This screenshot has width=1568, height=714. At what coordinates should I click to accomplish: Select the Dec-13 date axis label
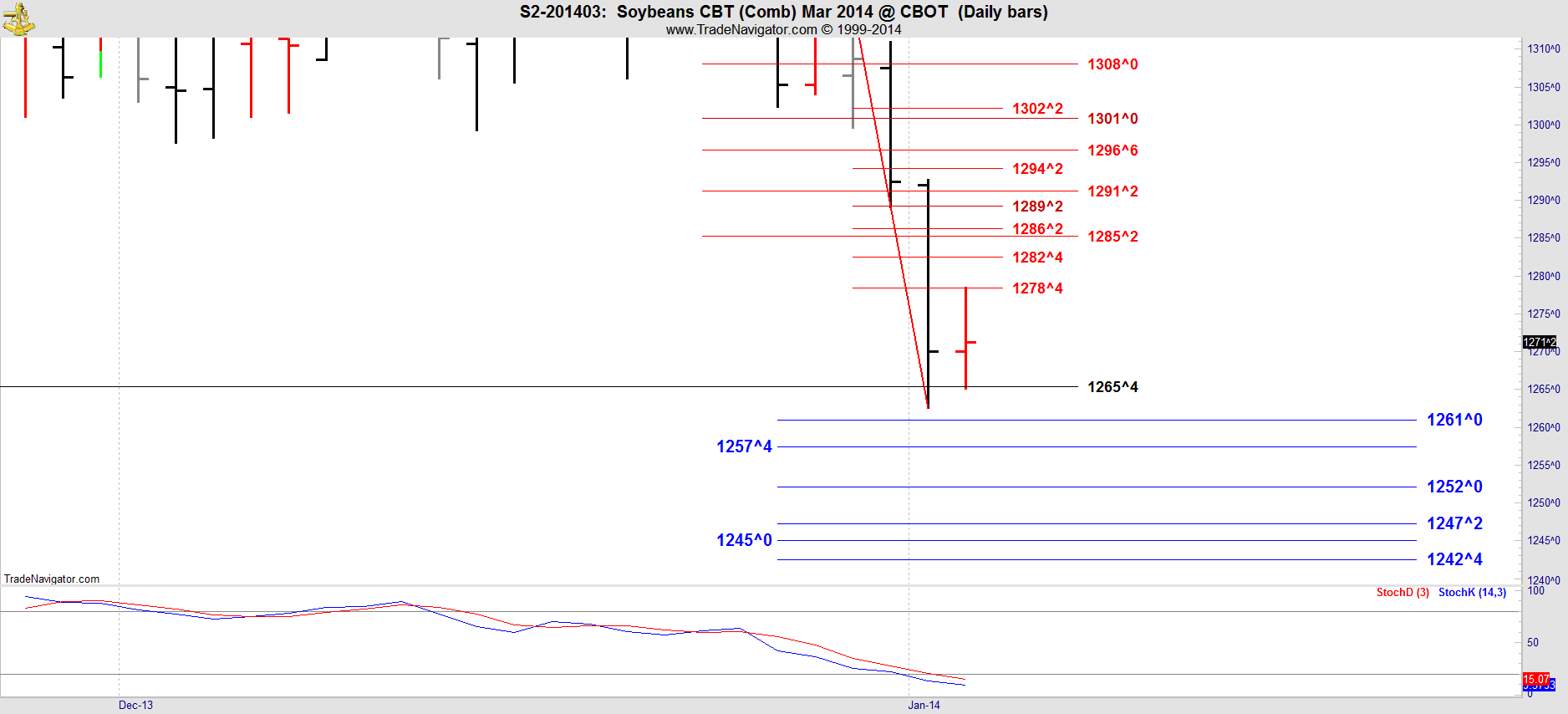135,705
